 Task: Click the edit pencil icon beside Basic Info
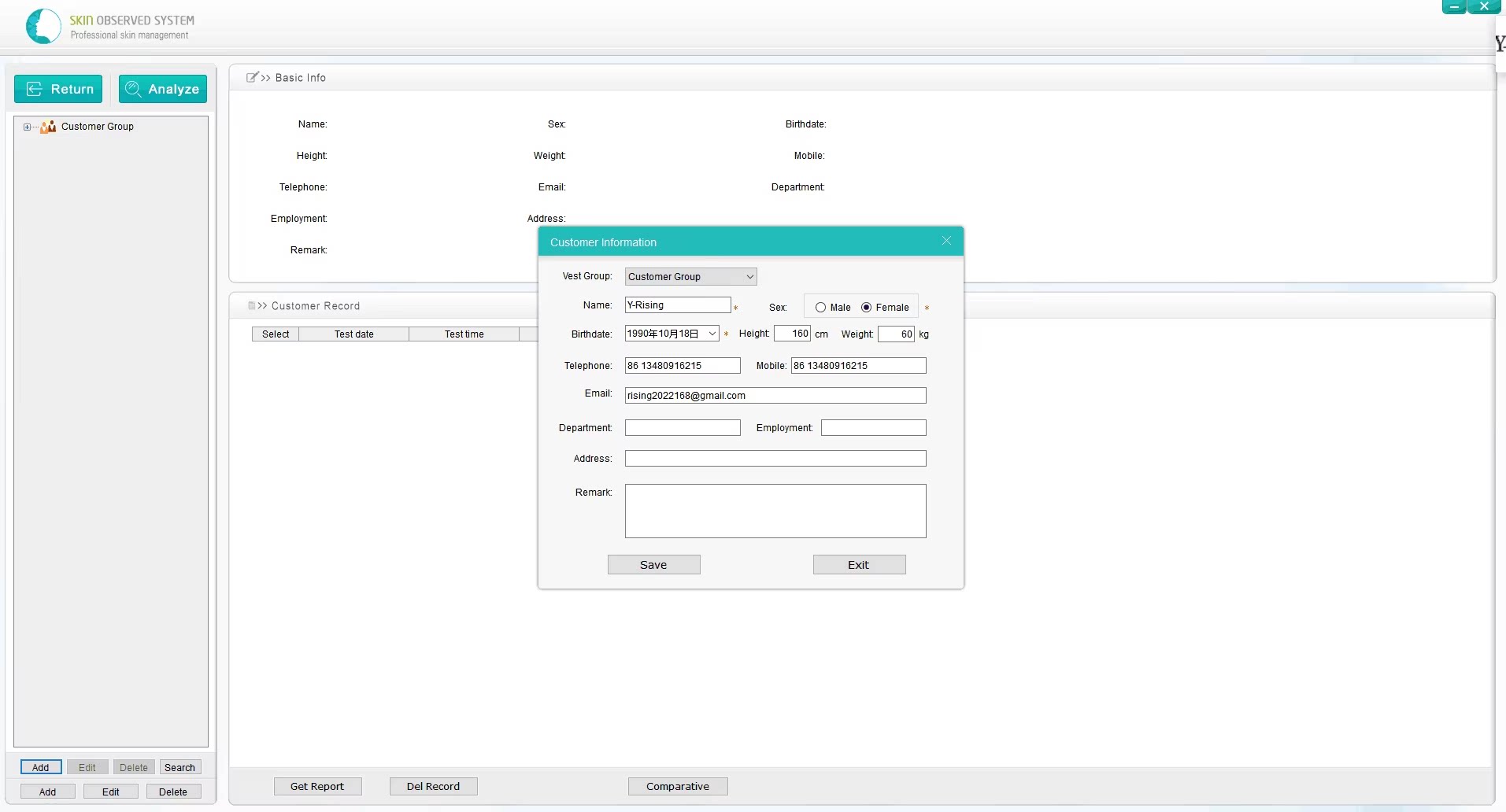point(252,77)
